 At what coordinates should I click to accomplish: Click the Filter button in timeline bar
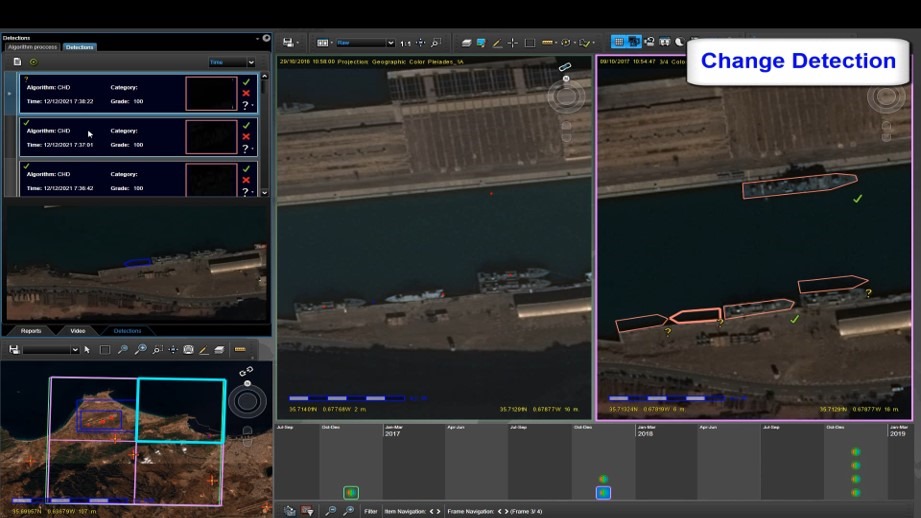coord(371,511)
